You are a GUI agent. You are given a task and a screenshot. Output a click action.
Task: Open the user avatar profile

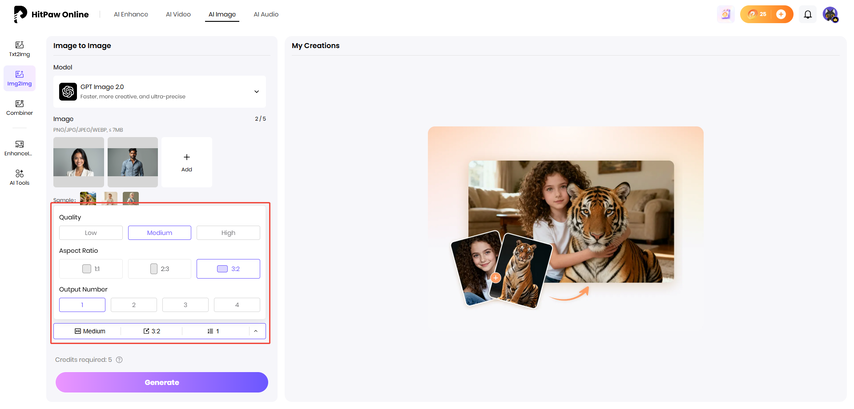pos(830,14)
